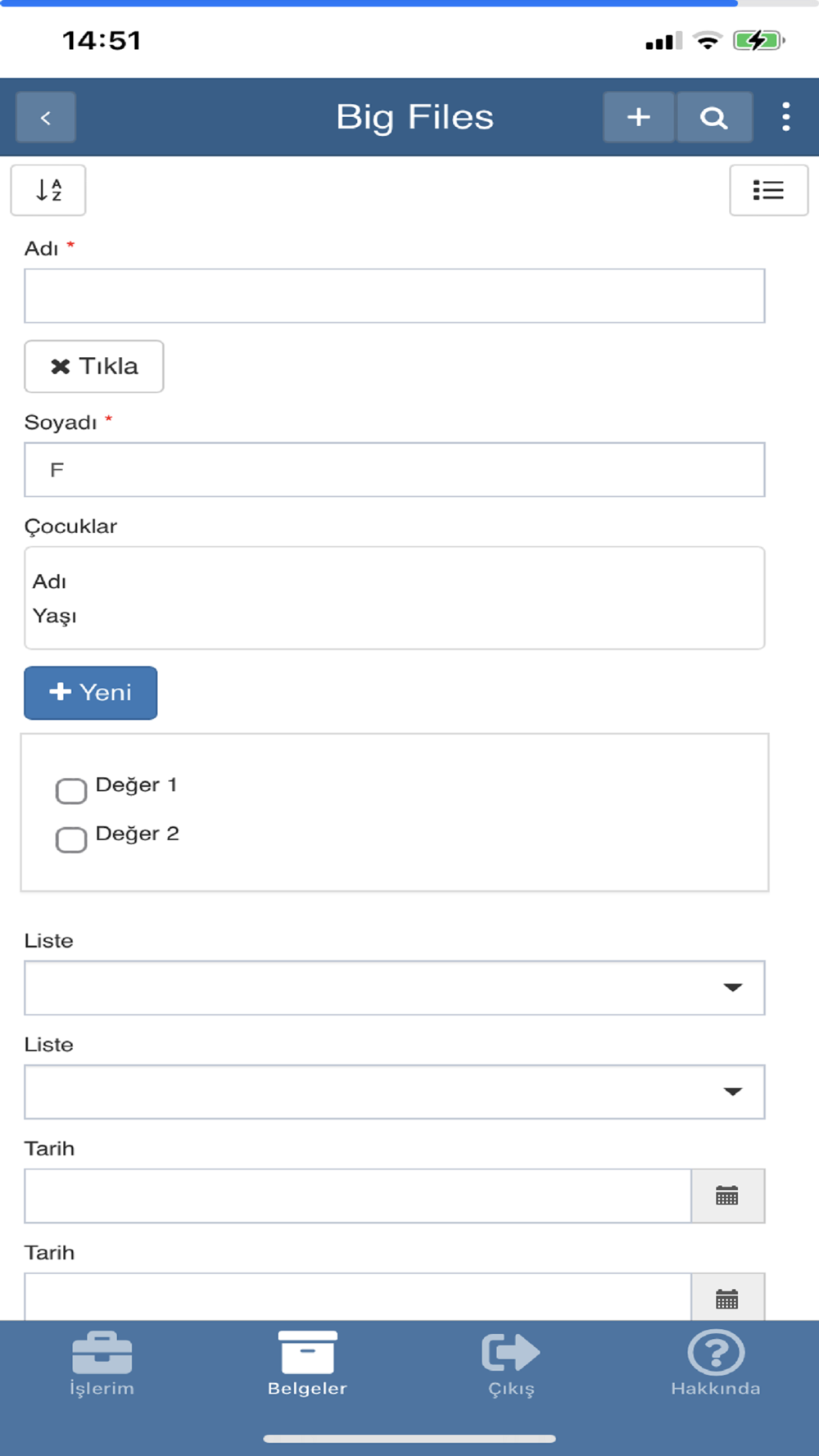The height and width of the screenshot is (1456, 819).
Task: Tap the back arrow button
Action: coord(46,118)
